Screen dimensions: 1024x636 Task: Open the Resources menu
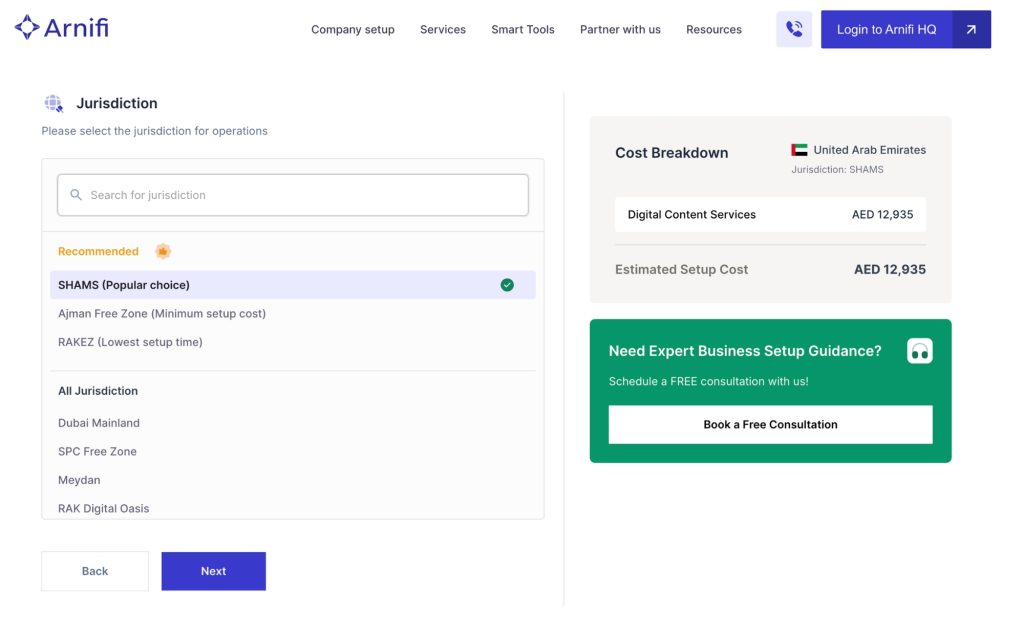713,30
